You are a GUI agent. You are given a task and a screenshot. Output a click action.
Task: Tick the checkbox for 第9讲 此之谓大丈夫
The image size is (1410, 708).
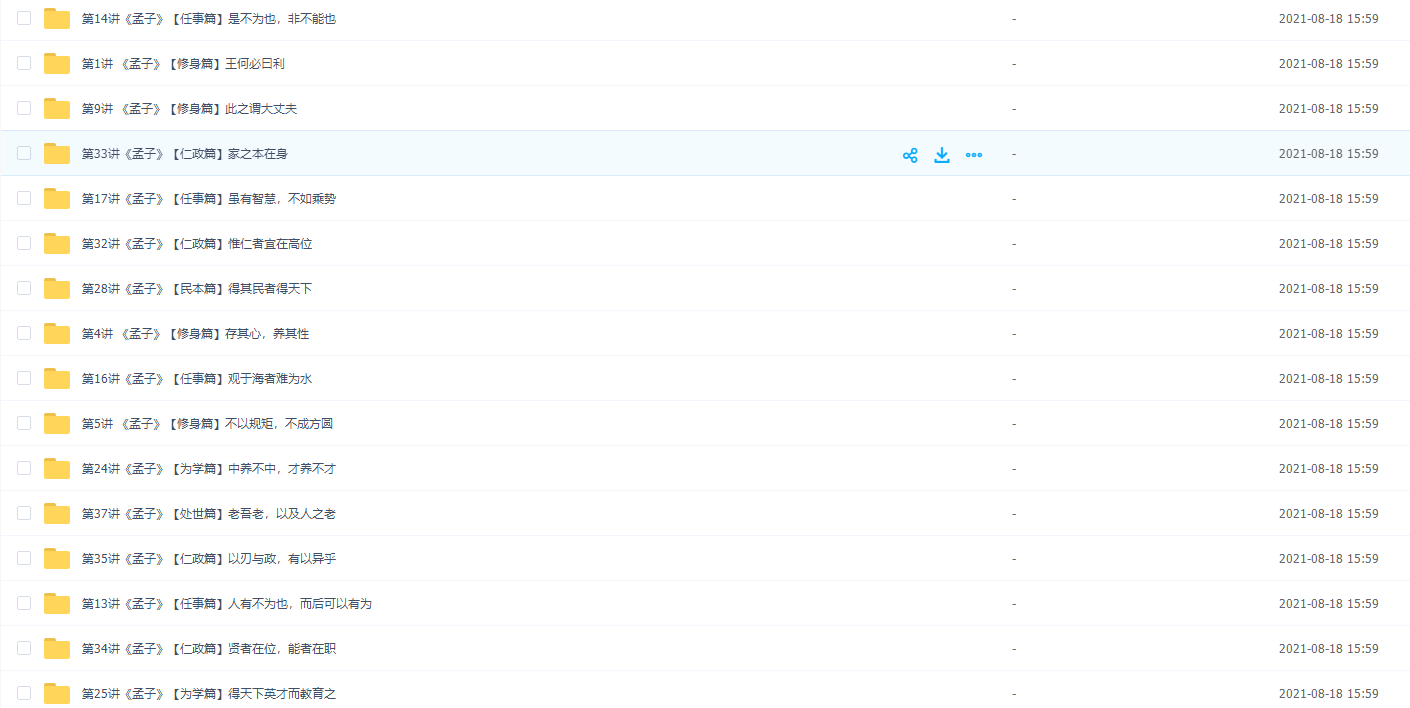tap(24, 108)
